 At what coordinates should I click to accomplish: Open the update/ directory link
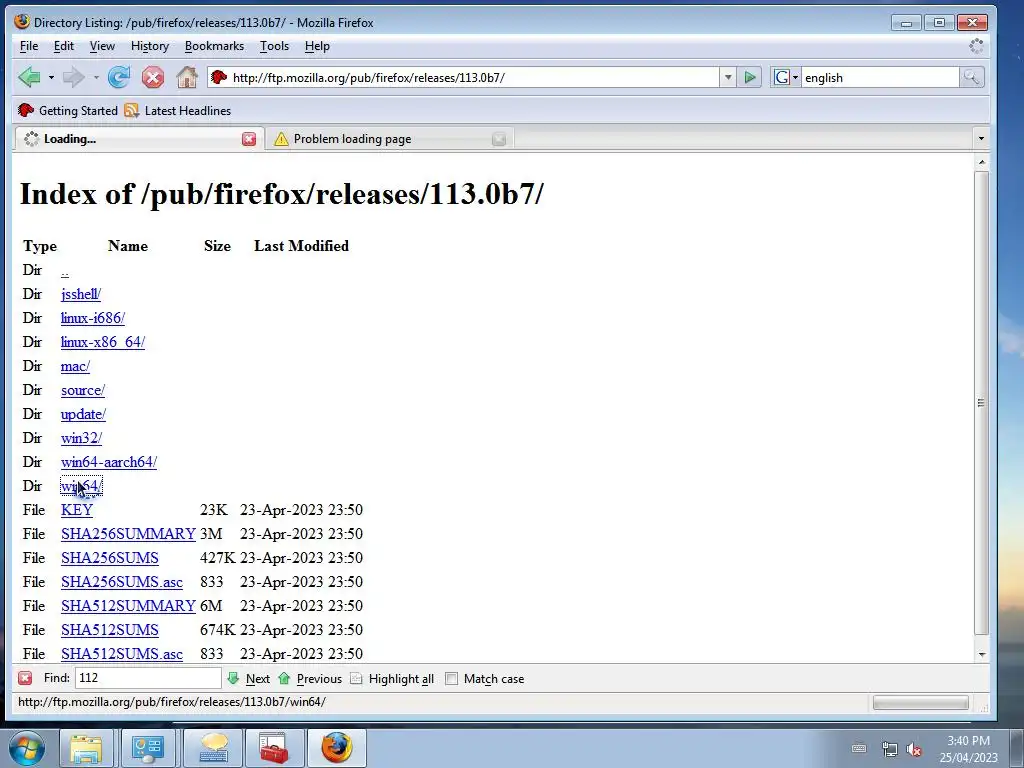[x=83, y=414]
